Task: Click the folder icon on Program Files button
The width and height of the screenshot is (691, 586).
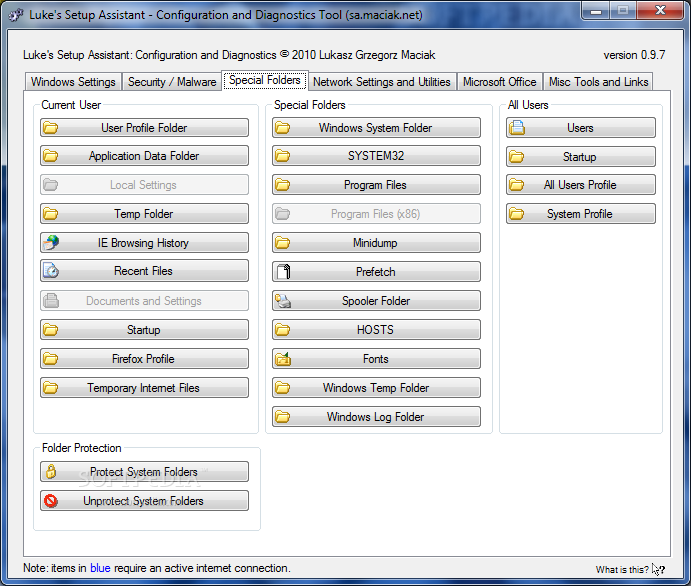Action: 282,185
